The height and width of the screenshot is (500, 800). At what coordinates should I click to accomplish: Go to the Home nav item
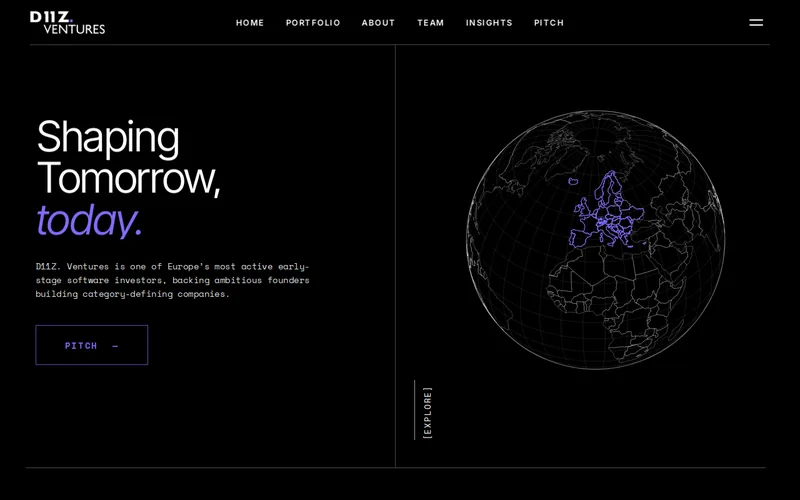(249, 23)
